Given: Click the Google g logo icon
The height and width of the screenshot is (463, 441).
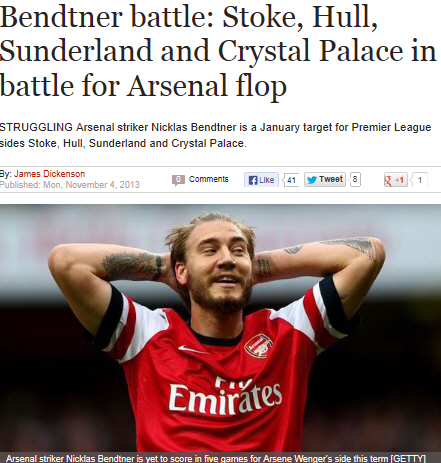Looking at the screenshot, I should [x=388, y=180].
